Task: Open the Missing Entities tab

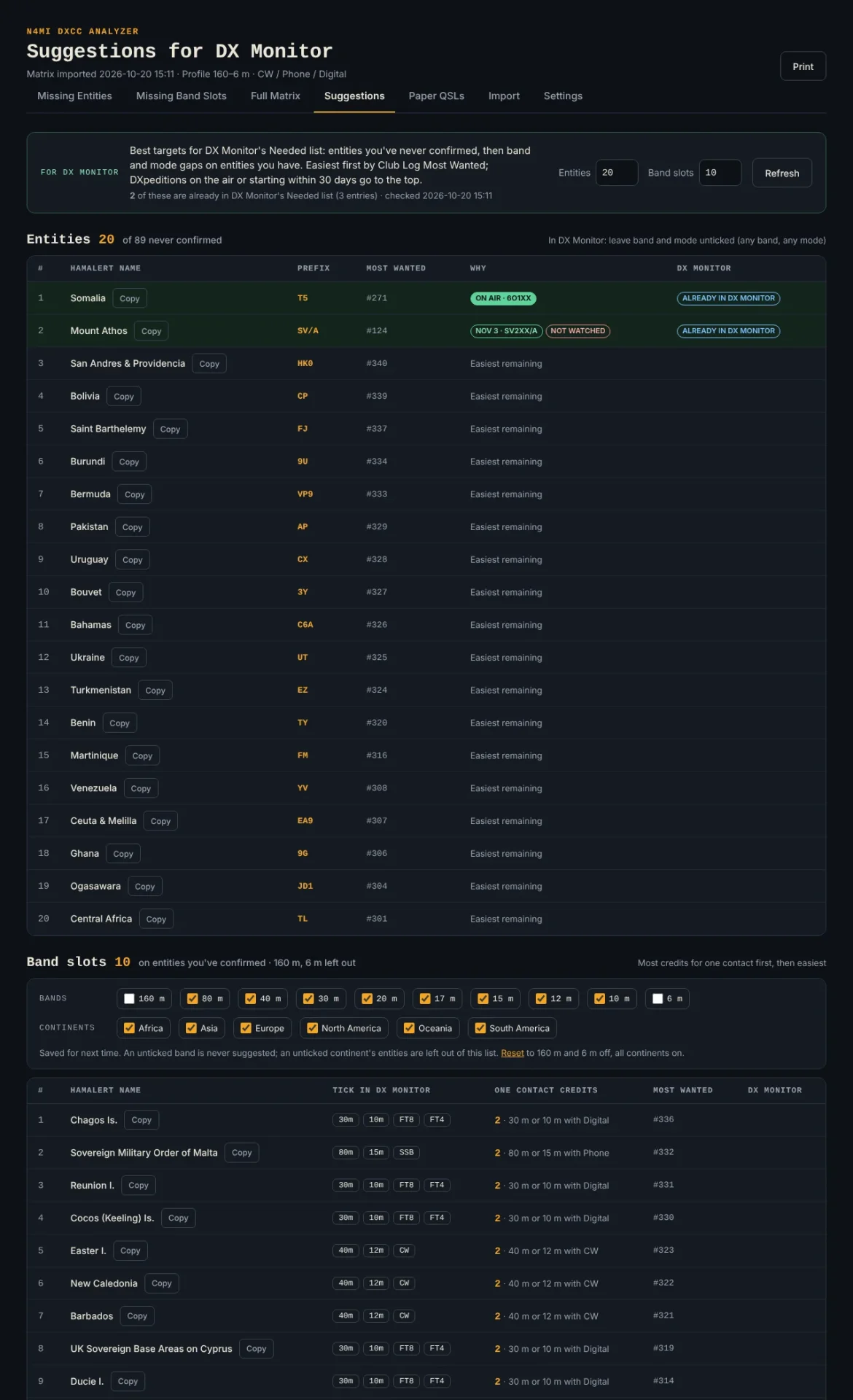Action: coord(74,96)
